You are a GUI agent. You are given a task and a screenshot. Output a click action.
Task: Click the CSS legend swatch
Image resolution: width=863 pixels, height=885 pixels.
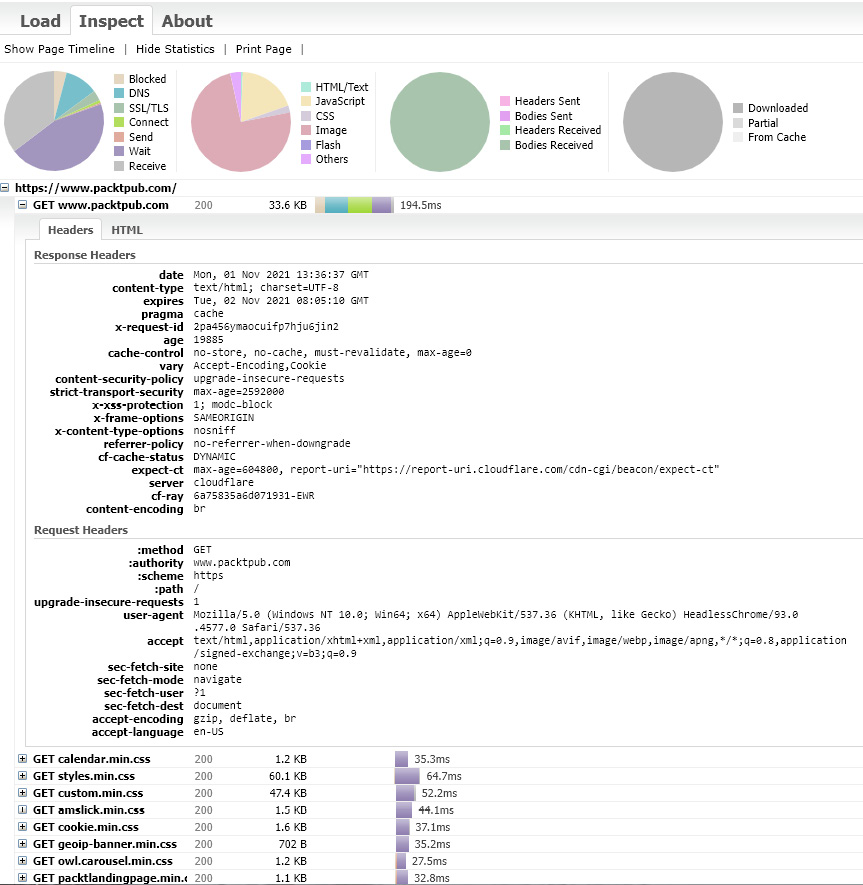point(306,116)
